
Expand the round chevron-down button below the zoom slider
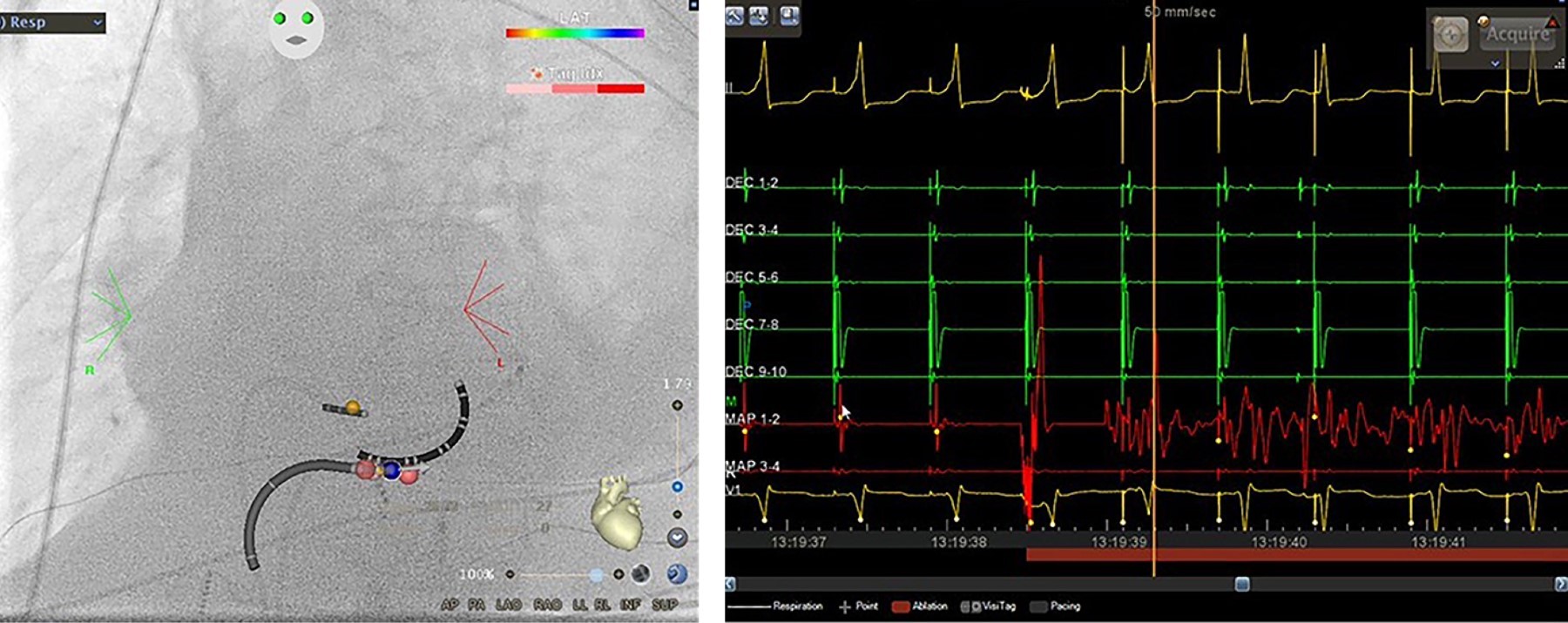point(677,538)
